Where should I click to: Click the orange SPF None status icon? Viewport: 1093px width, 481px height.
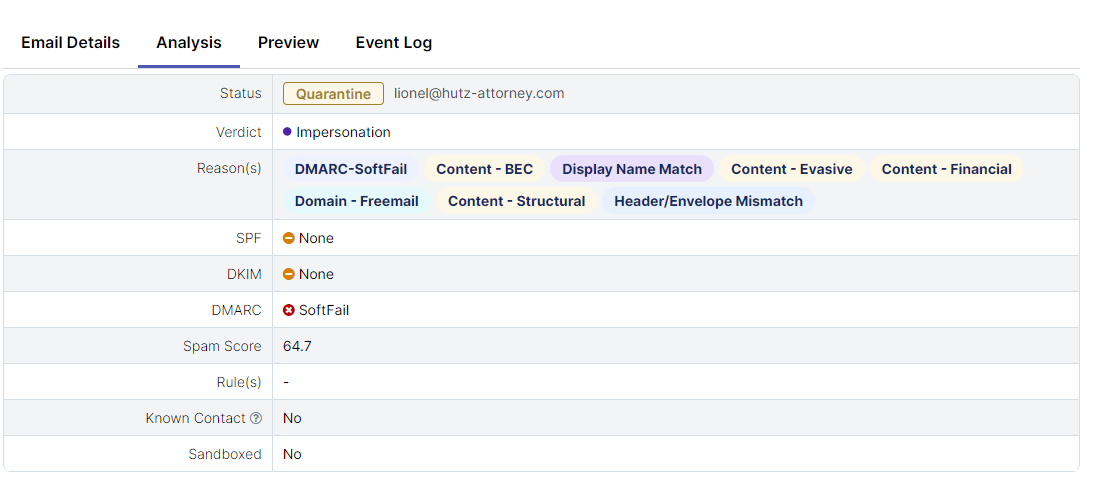point(289,238)
